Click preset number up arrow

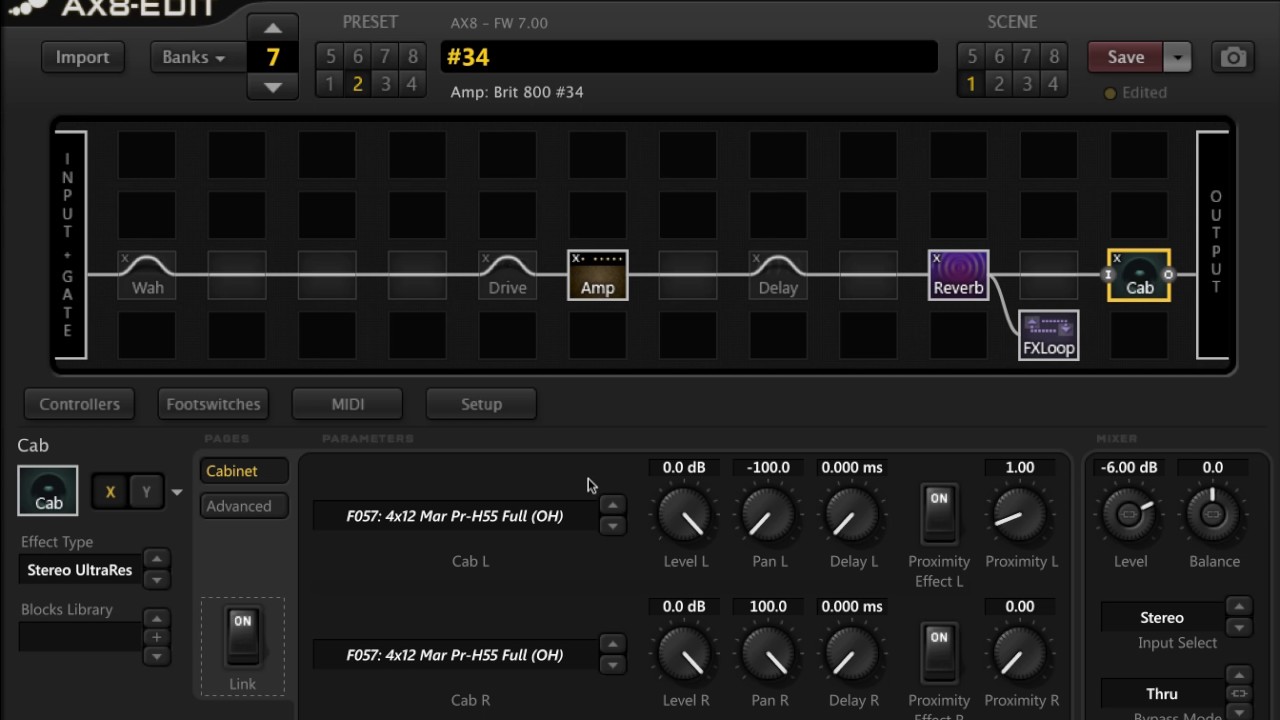(x=272, y=28)
